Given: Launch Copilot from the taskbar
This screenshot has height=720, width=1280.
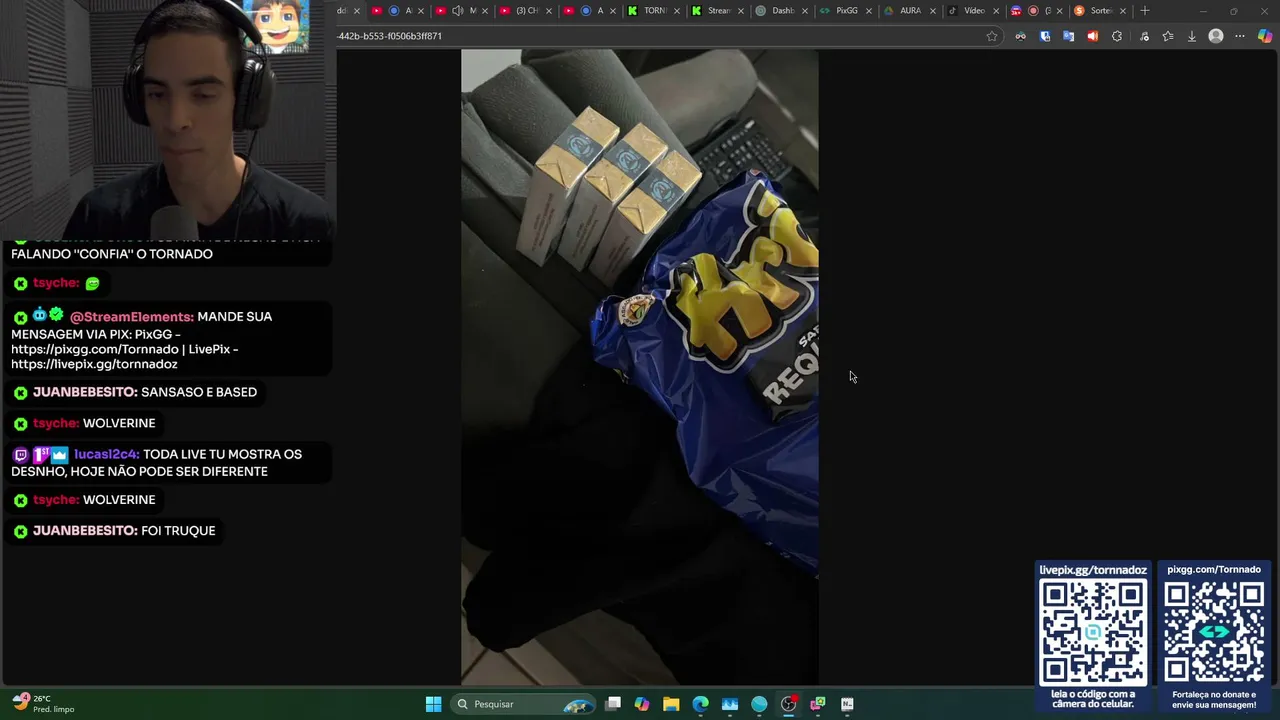Looking at the screenshot, I should (642, 704).
